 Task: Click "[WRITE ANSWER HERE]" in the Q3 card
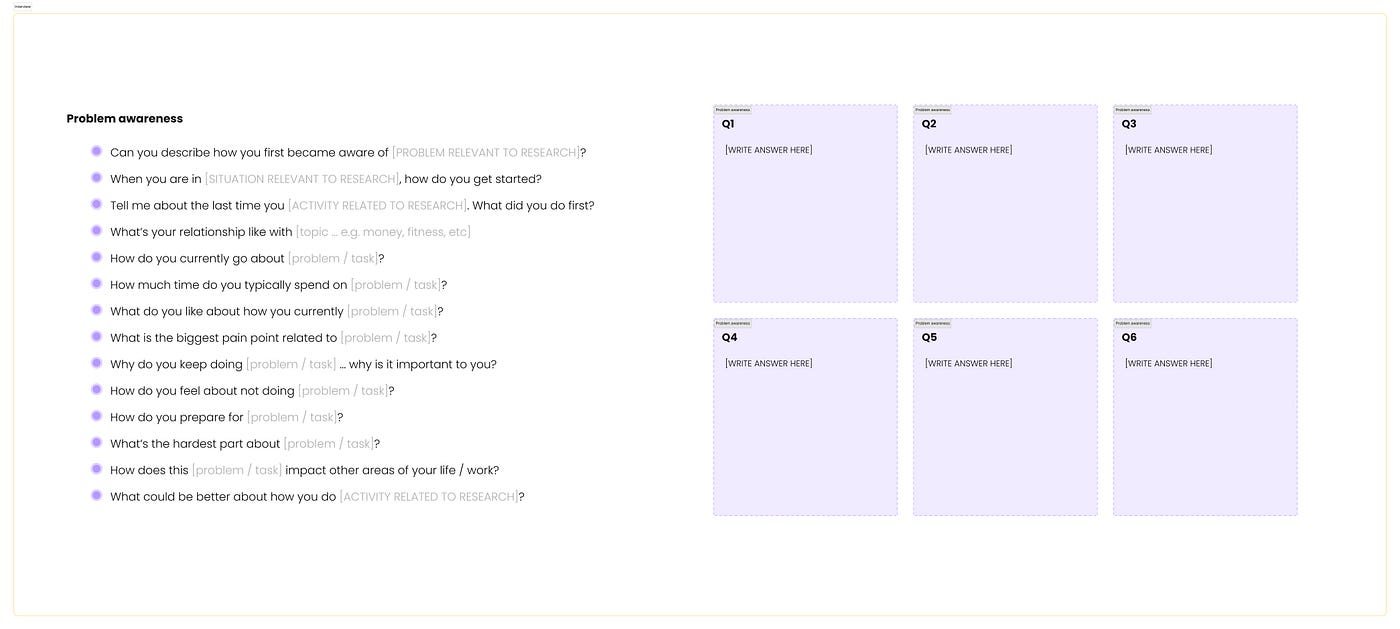(x=1168, y=150)
